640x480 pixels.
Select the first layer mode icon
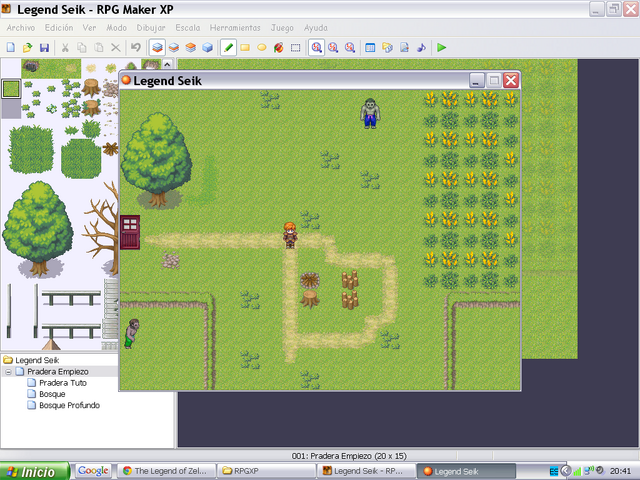157,48
